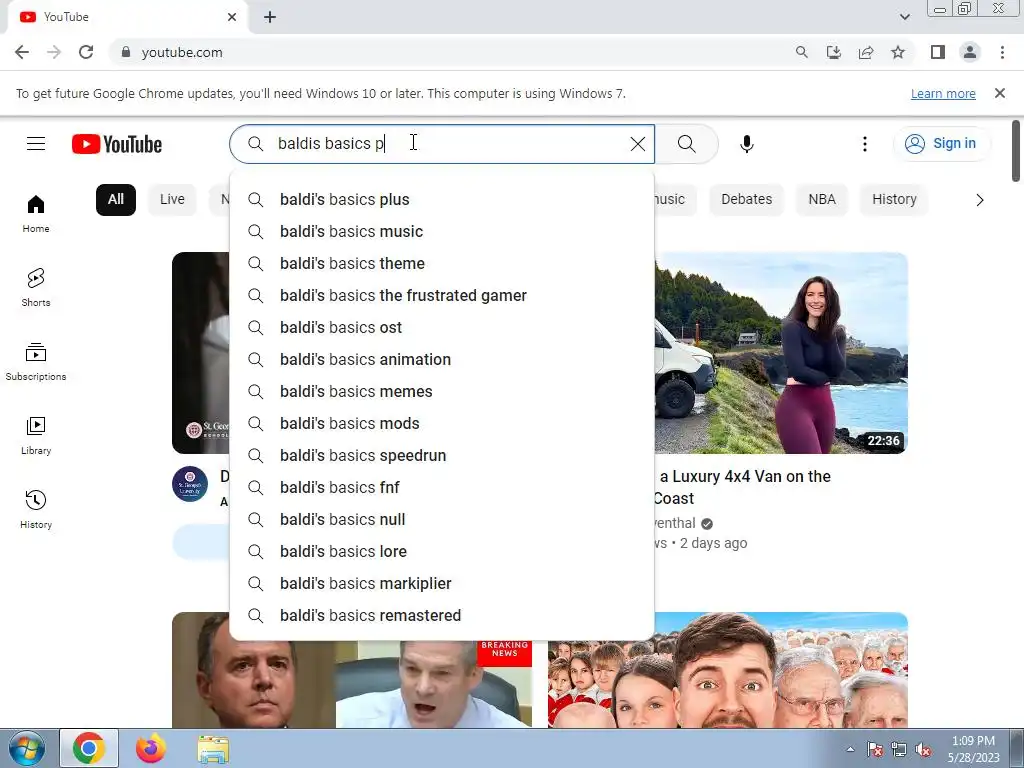Click the Sign in button

pos(941,144)
